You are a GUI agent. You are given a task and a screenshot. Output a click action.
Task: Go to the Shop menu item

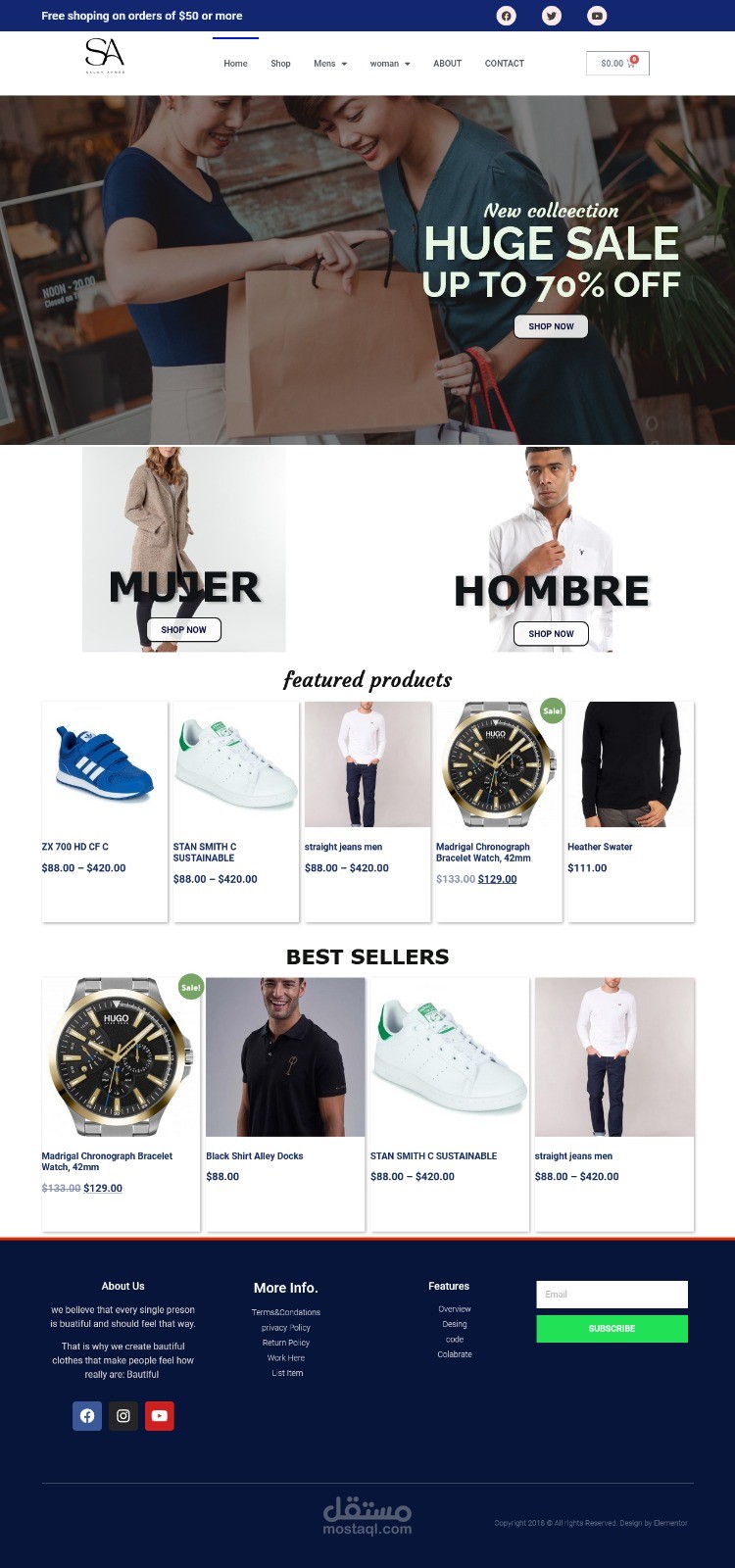[x=280, y=64]
